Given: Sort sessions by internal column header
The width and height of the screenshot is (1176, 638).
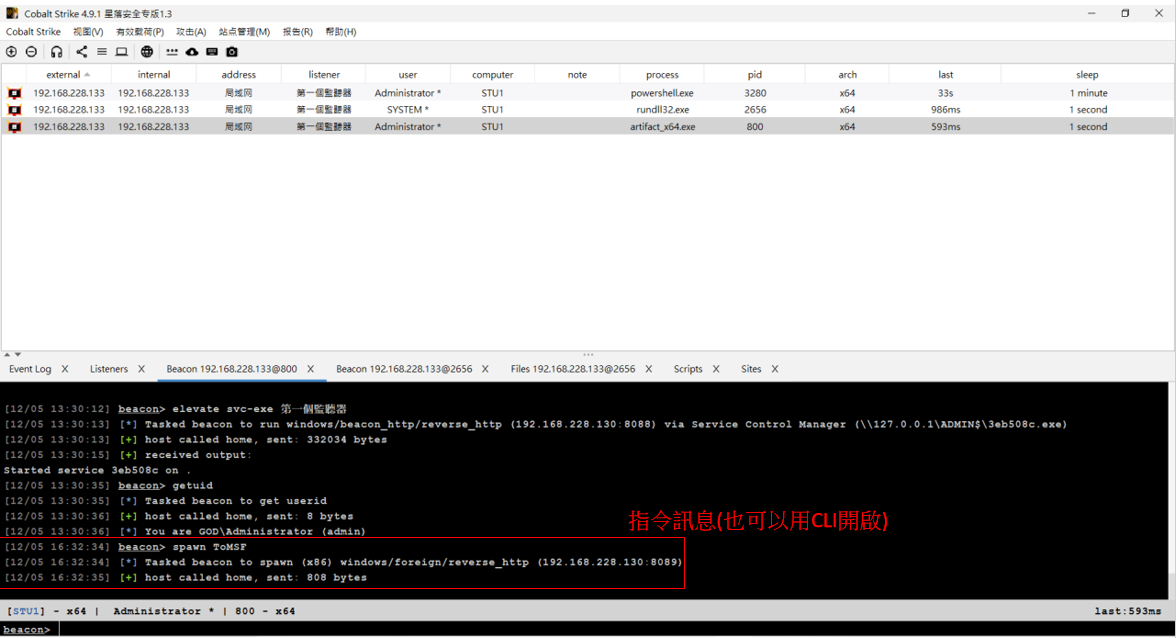Looking at the screenshot, I should pos(154,74).
